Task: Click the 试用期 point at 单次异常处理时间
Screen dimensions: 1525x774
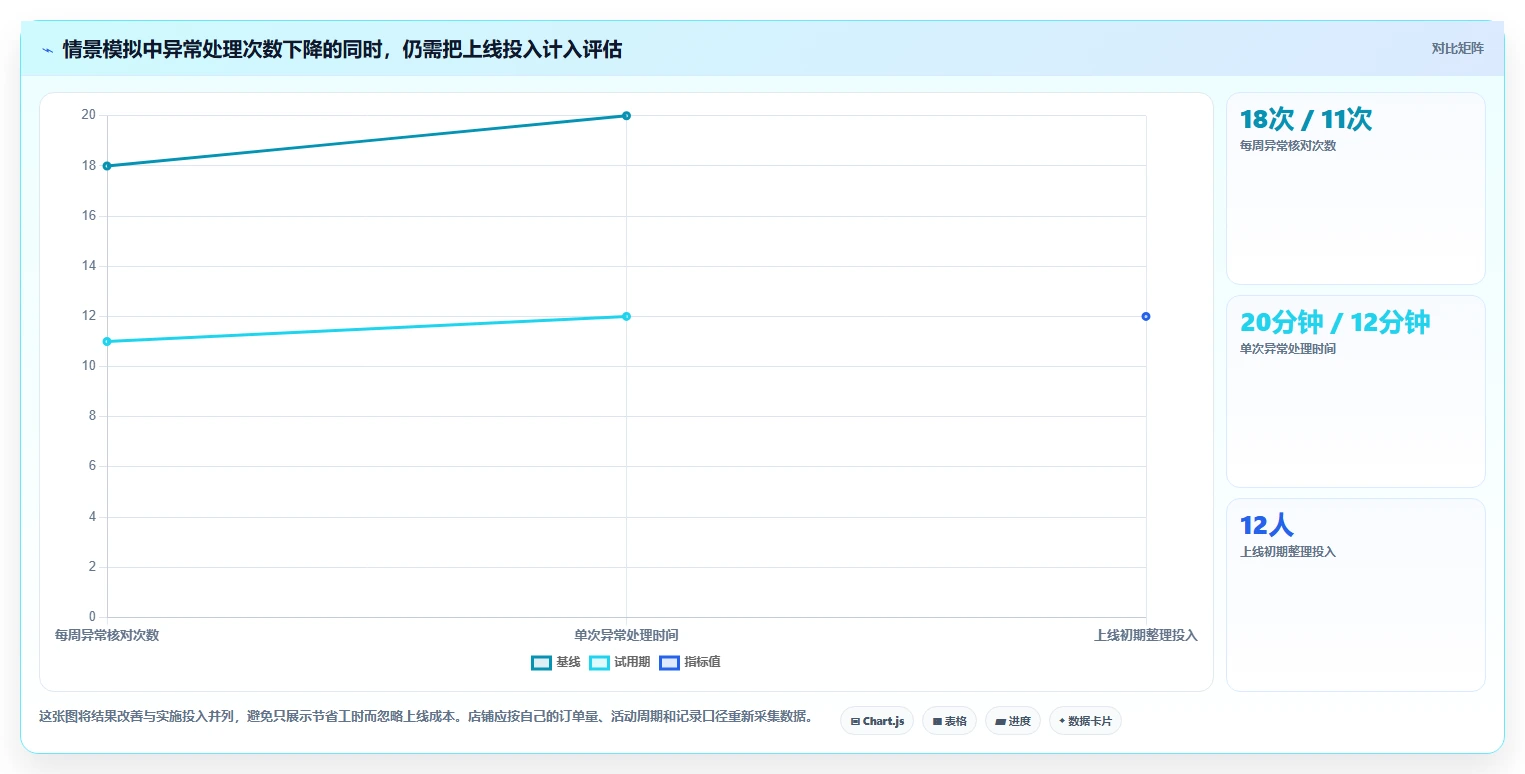Action: click(626, 317)
